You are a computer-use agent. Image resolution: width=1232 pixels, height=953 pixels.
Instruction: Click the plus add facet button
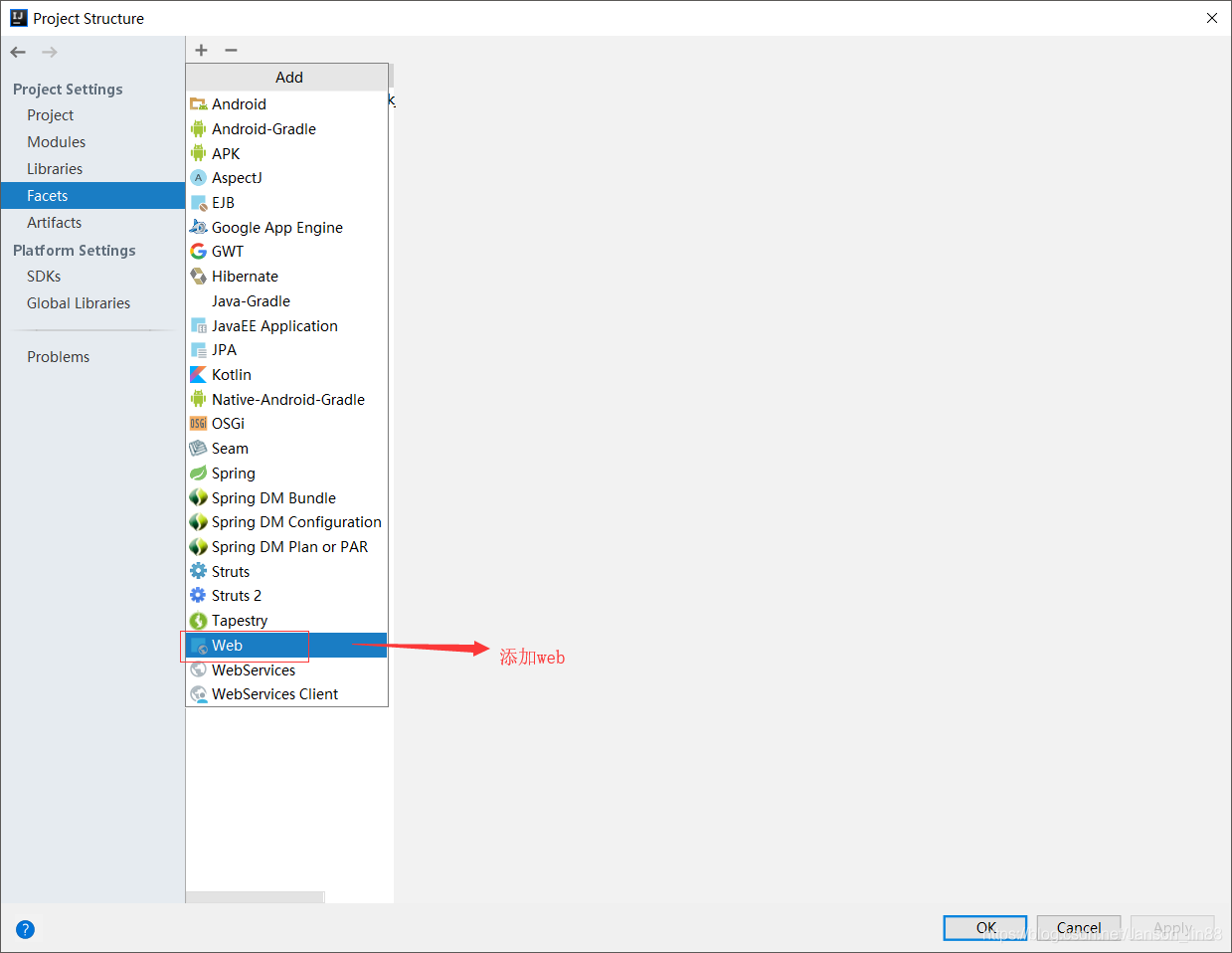pos(201,50)
